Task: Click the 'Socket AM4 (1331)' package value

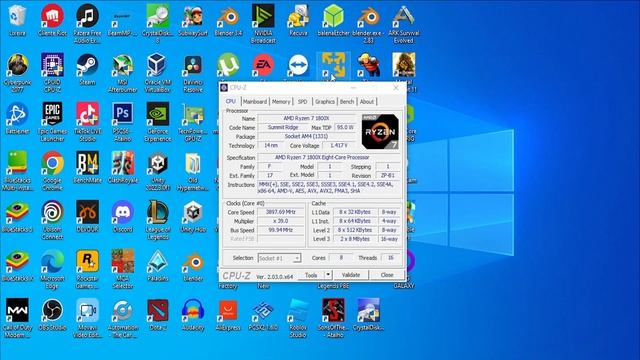Action: coord(307,136)
